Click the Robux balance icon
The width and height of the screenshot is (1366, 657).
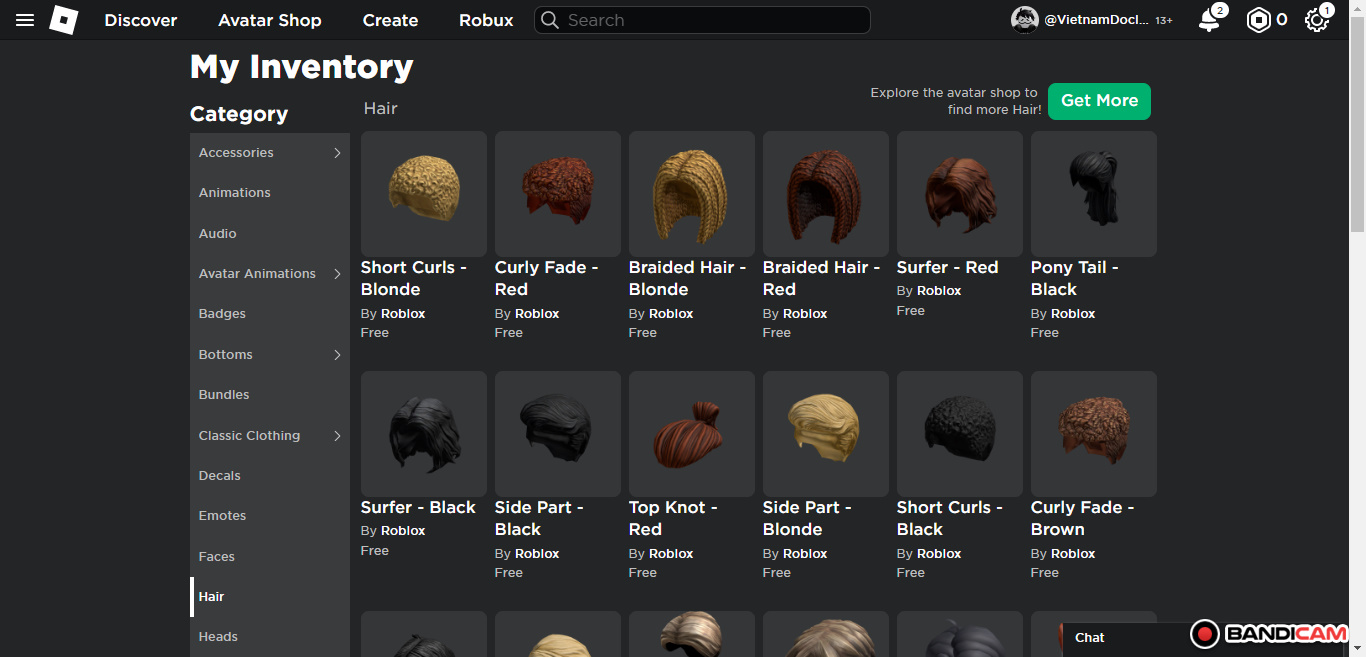click(1258, 20)
